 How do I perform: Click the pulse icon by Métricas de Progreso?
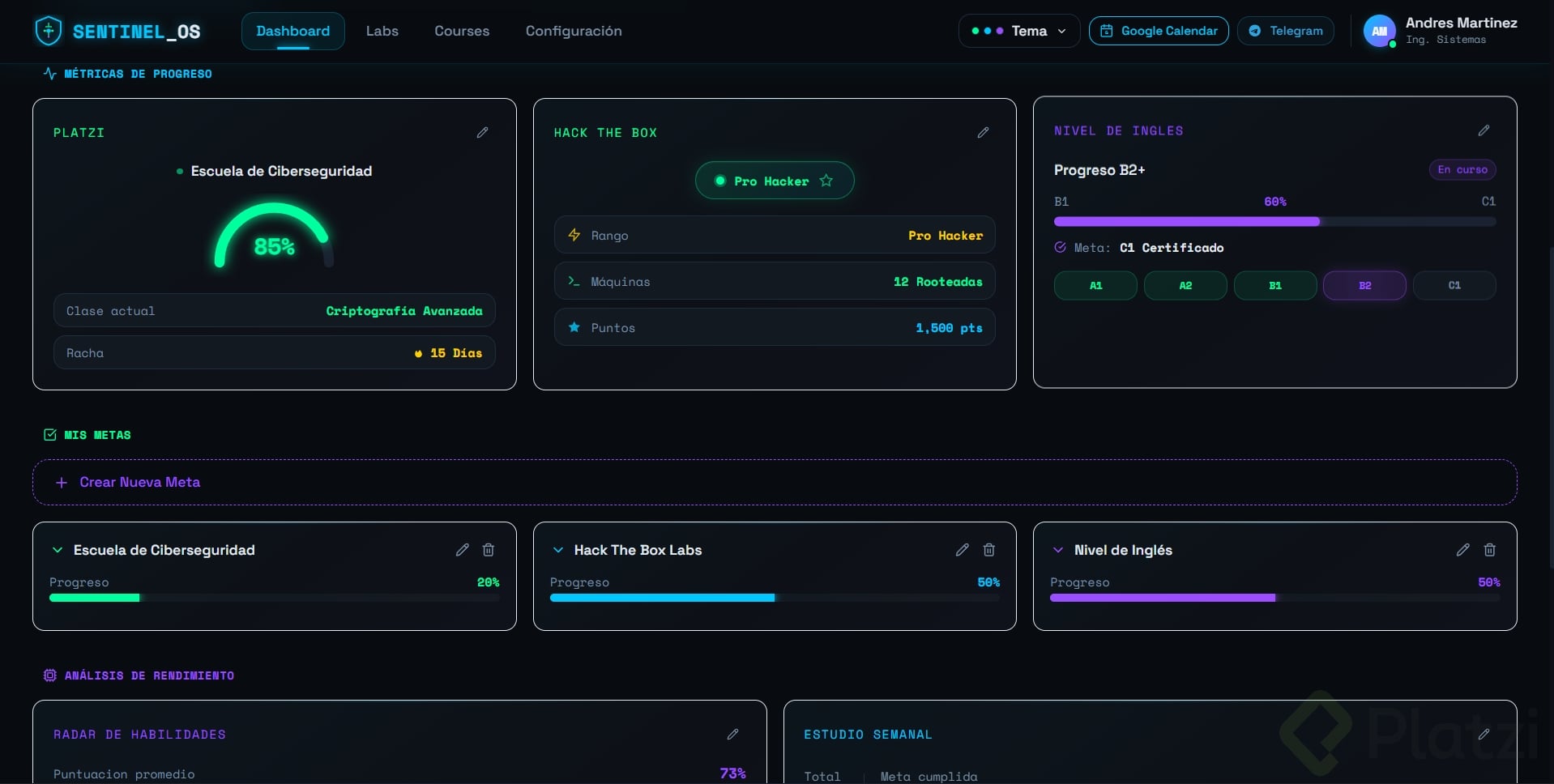coord(49,74)
